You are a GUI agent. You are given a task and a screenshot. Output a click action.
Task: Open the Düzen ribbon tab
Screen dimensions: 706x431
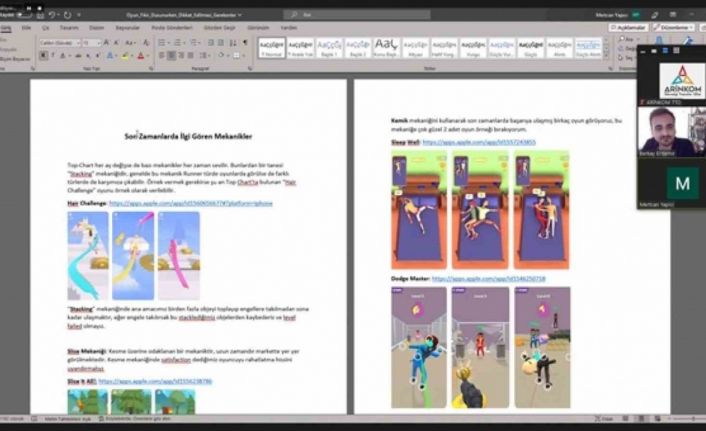tap(96, 28)
